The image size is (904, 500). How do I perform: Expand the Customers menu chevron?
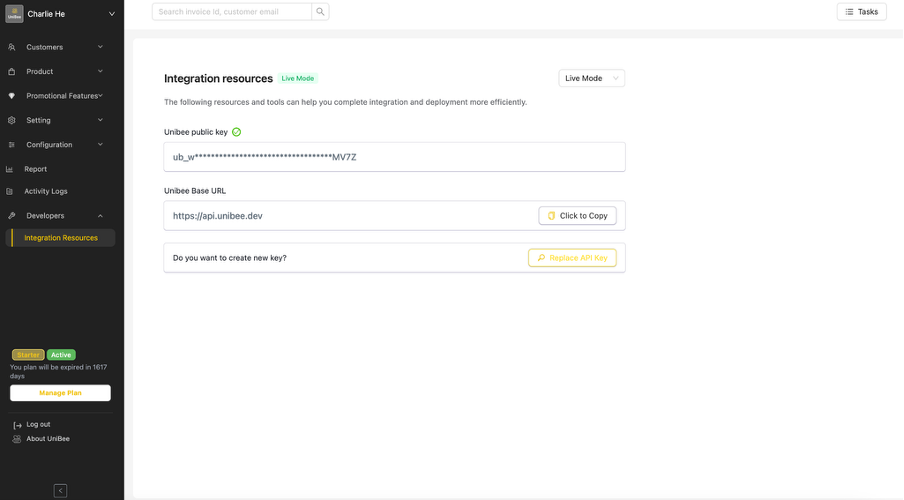pos(100,47)
